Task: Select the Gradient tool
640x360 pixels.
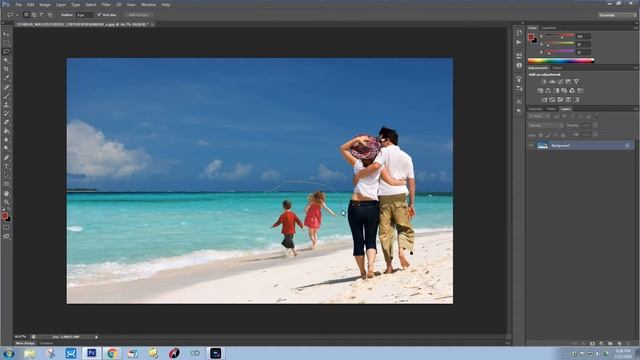Action: [6, 131]
